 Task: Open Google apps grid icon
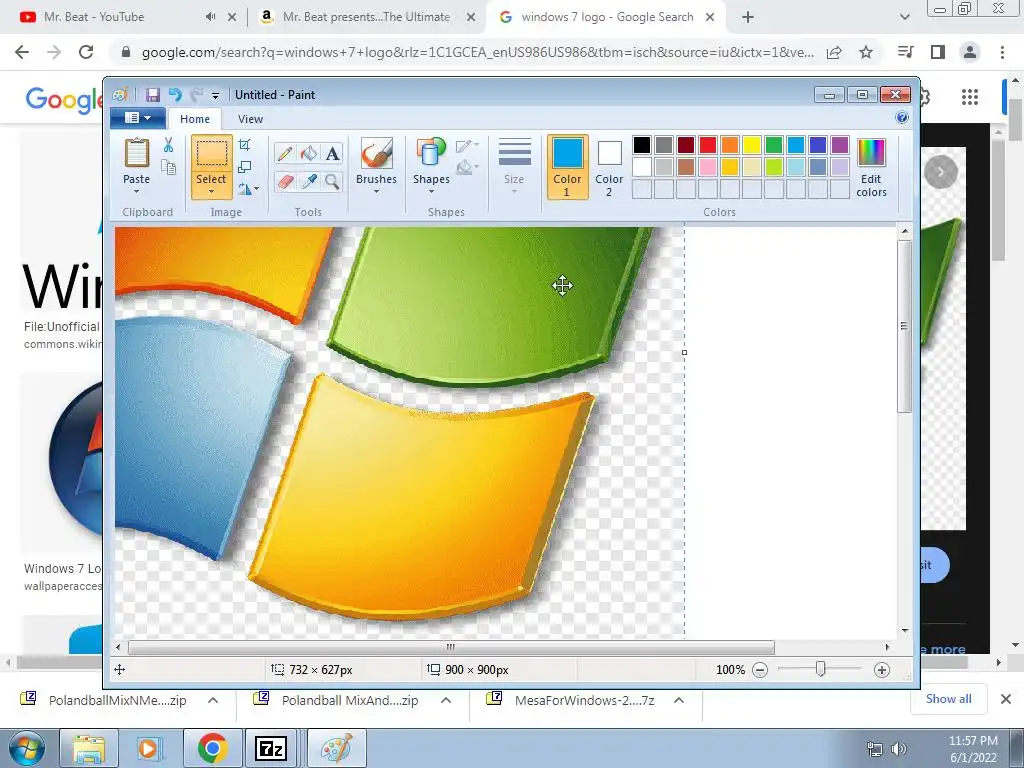point(970,97)
